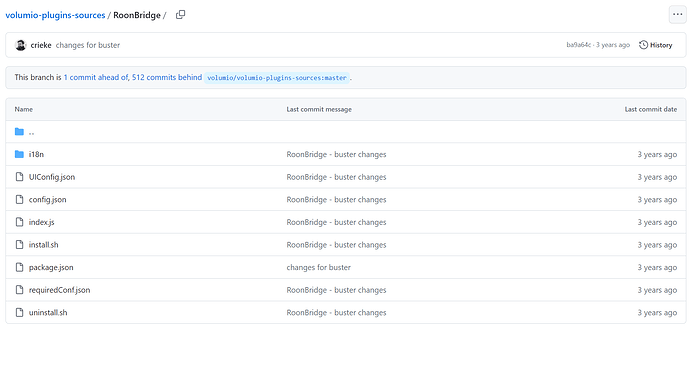Open the volumio/volumio-plugins-sources:master link

[277, 78]
